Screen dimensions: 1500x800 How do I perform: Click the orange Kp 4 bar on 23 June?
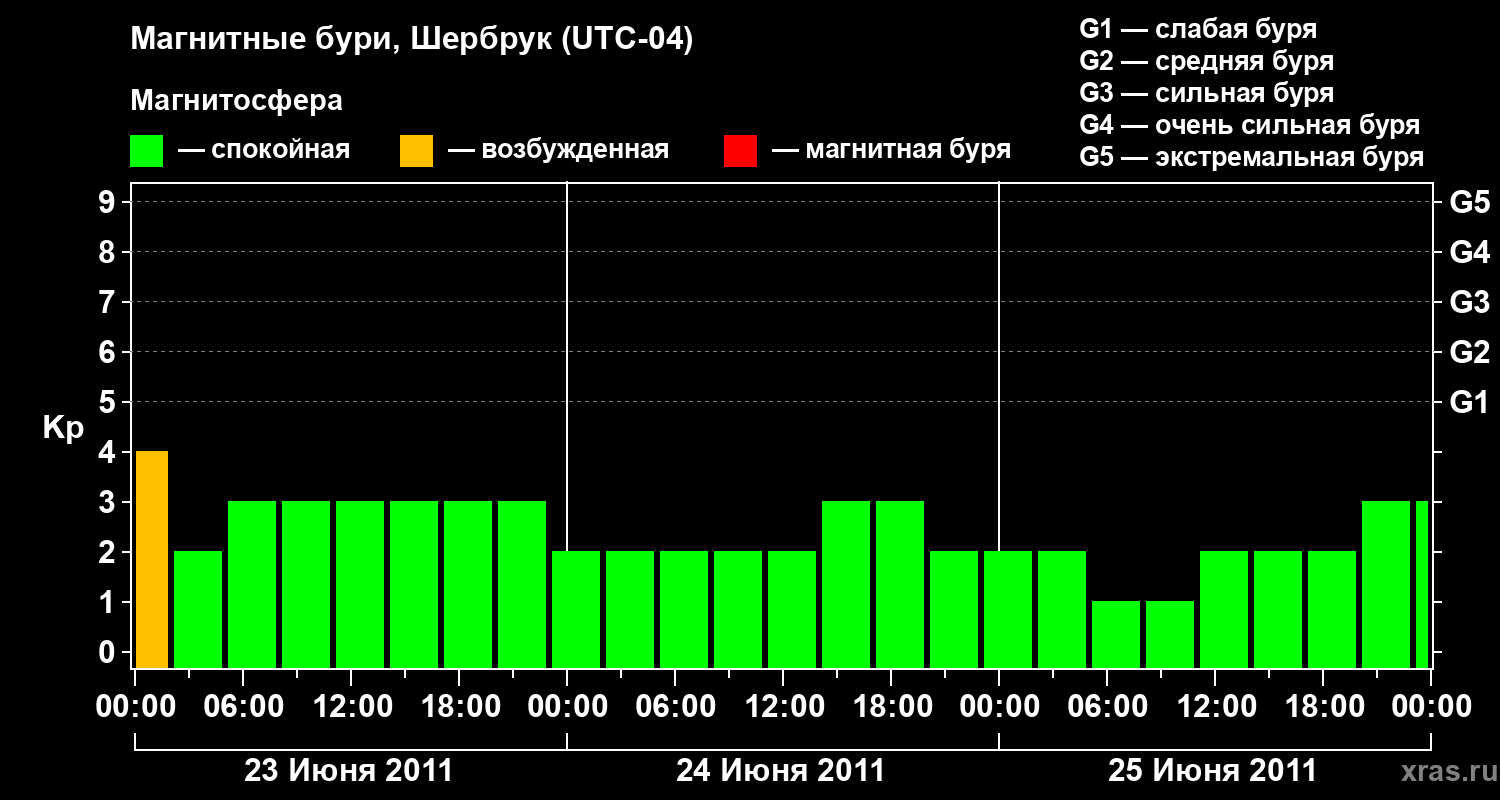pyautogui.click(x=152, y=559)
